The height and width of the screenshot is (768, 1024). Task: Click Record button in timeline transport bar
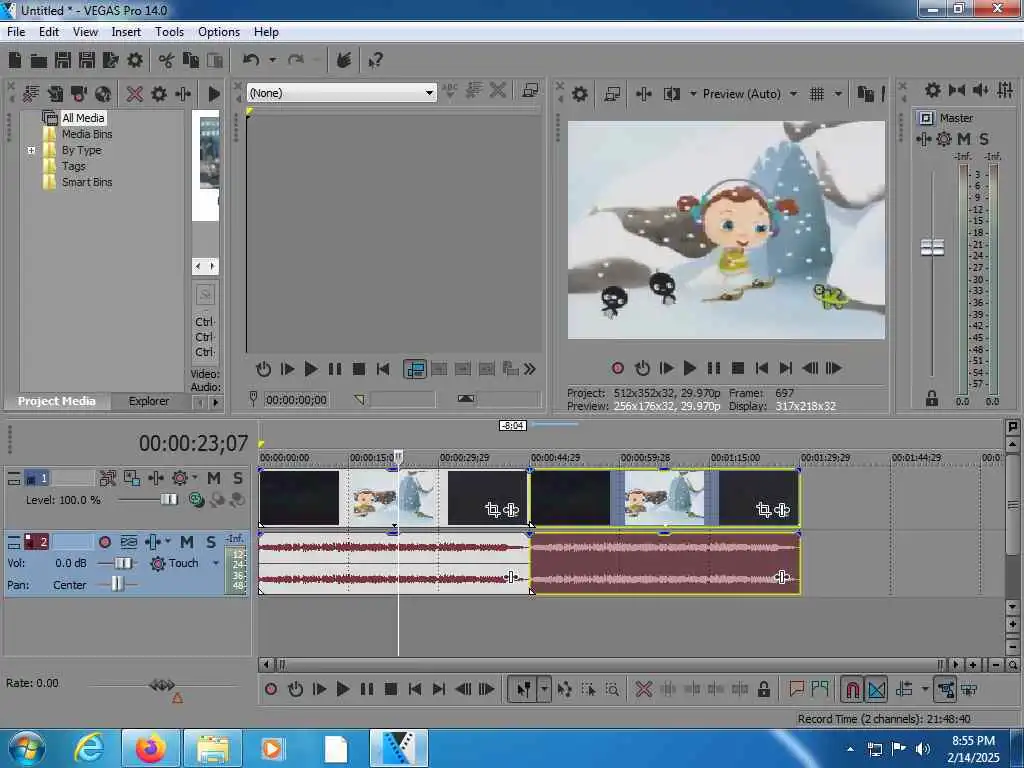pyautogui.click(x=271, y=689)
